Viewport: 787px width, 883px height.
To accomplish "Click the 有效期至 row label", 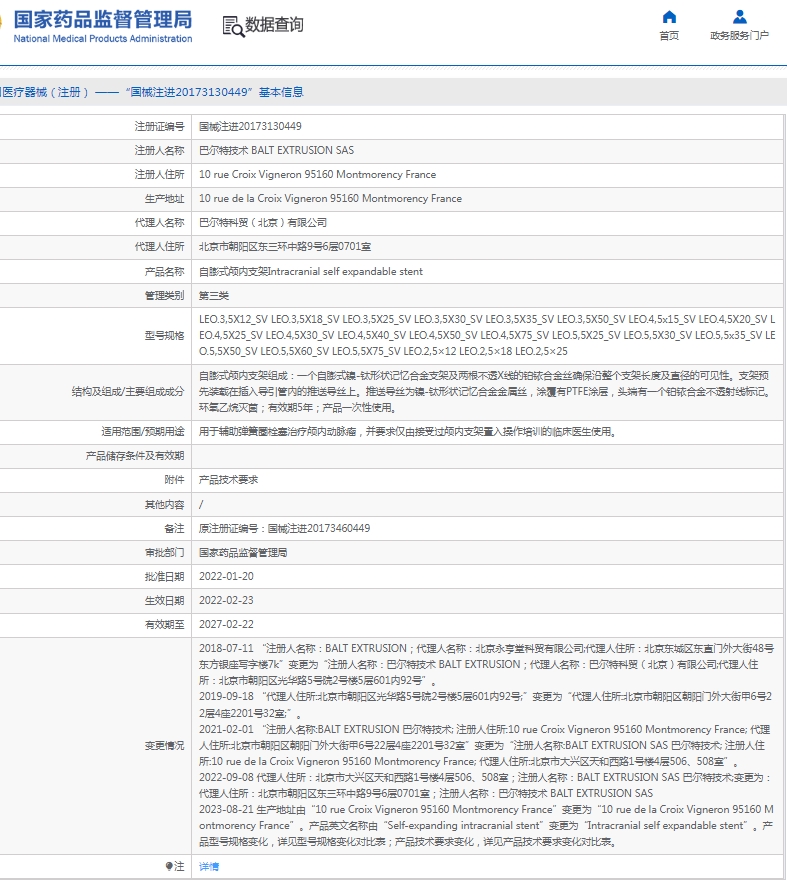I will (164, 625).
